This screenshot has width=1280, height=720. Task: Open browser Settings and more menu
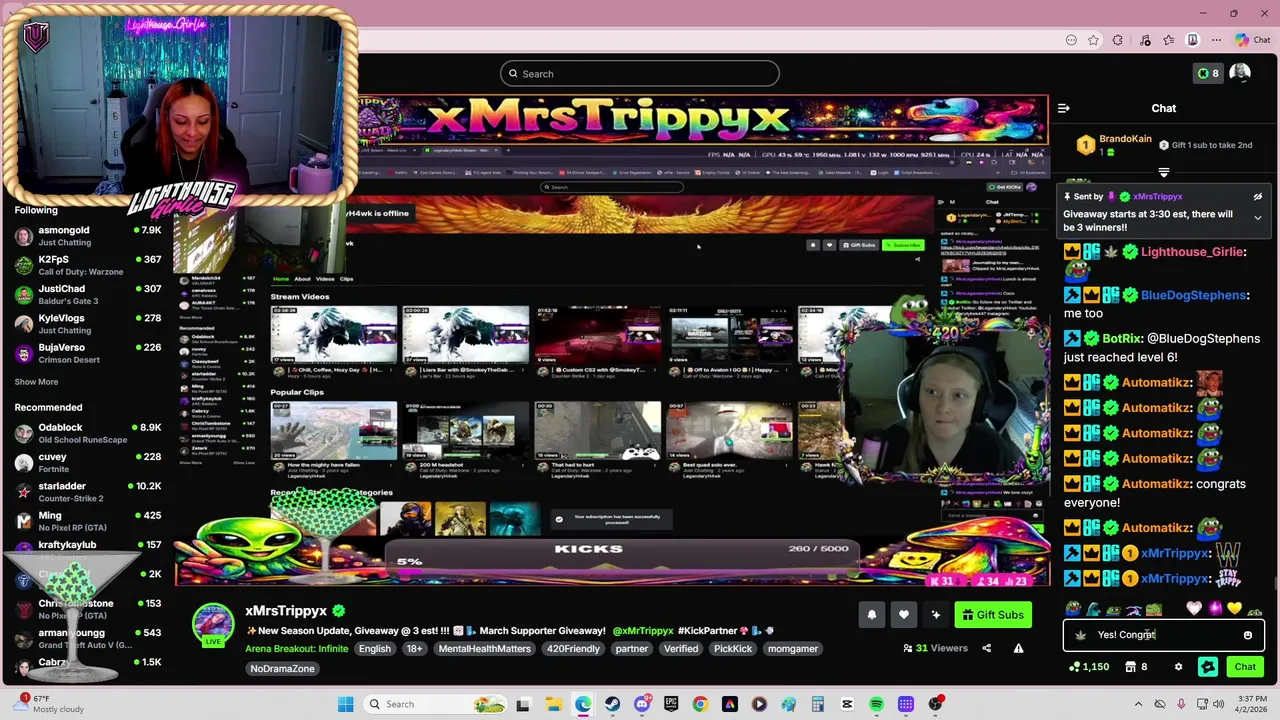pos(1216,40)
